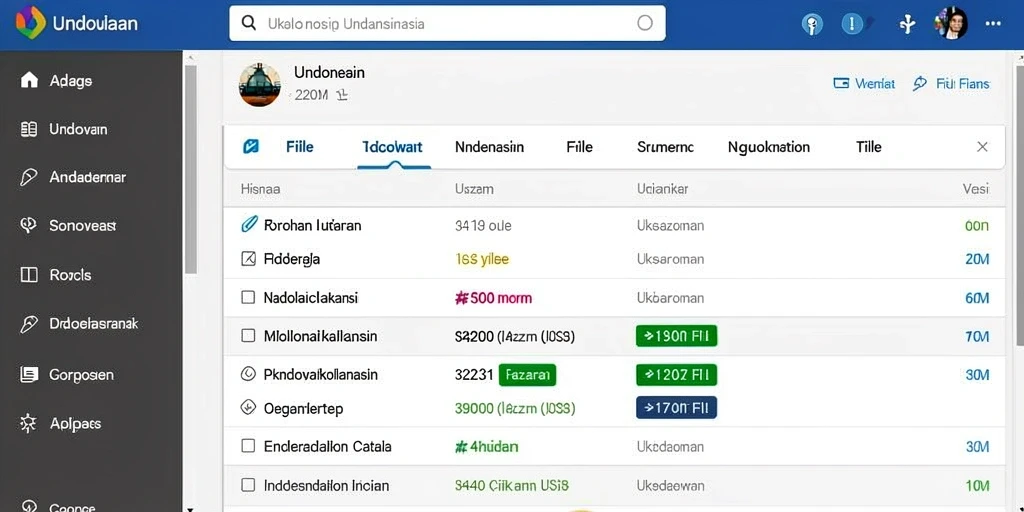This screenshot has height=512, width=1024.
Task: Click the Aplpats gear icon
Action: coord(29,423)
